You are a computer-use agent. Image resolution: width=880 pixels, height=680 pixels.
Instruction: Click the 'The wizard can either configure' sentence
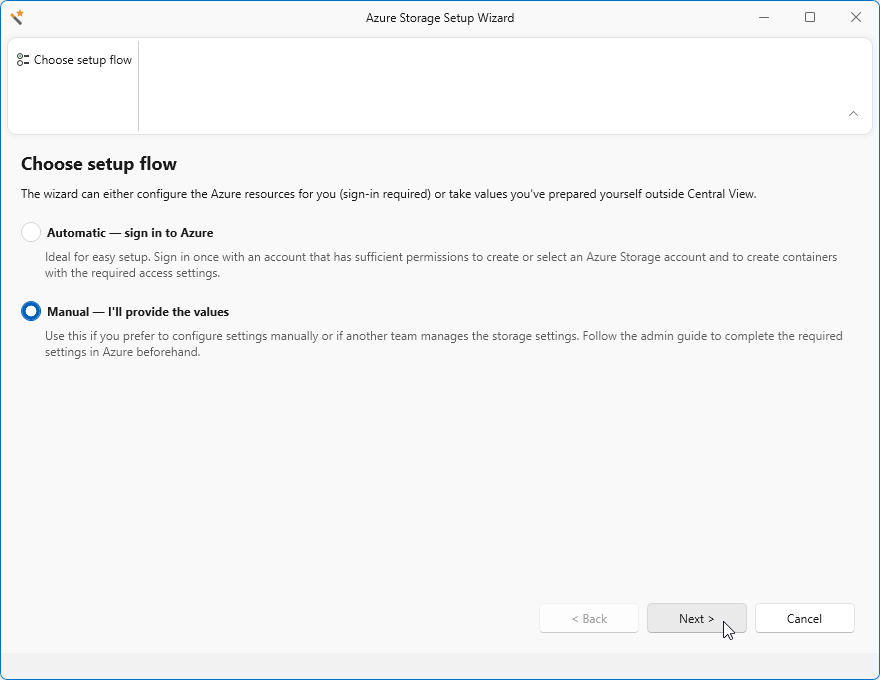coord(388,194)
